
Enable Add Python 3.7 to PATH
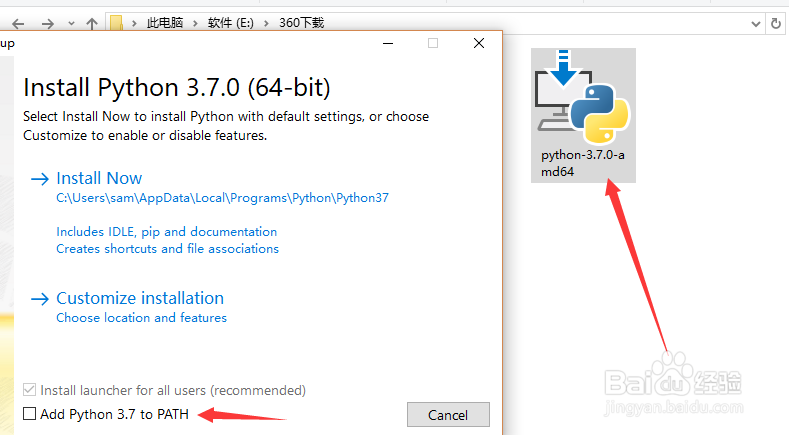point(30,413)
